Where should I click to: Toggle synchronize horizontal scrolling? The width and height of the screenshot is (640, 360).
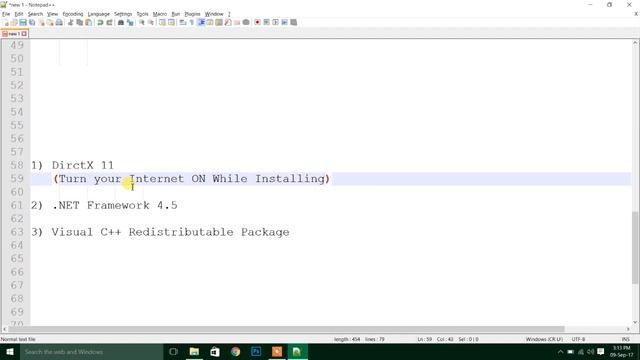pyautogui.click(x=171, y=22)
